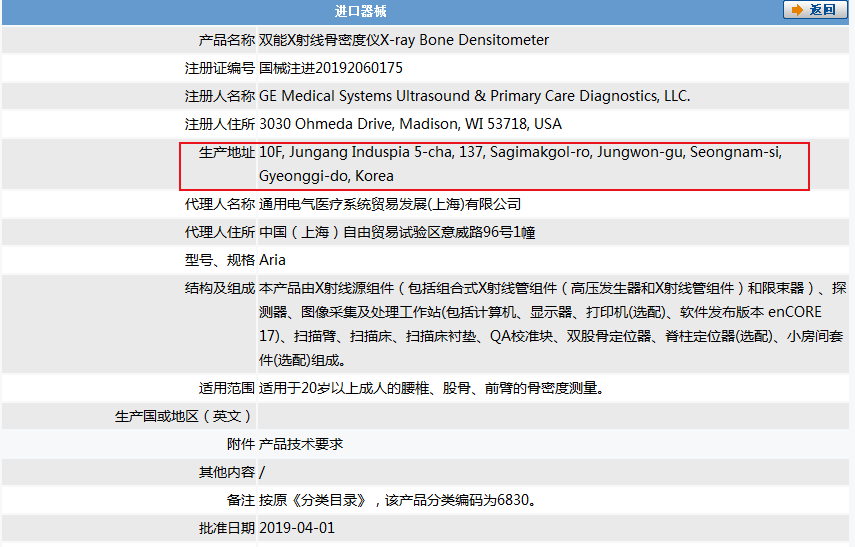The image size is (855, 547).
Task: Click the 代理人住所 label
Action: point(220,232)
